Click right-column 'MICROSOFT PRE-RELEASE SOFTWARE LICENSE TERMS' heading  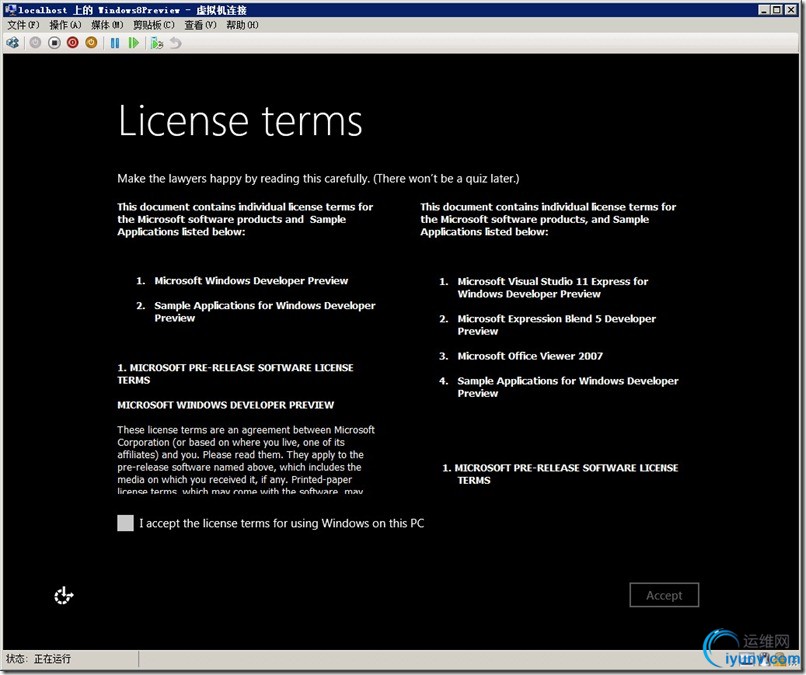[x=560, y=474]
